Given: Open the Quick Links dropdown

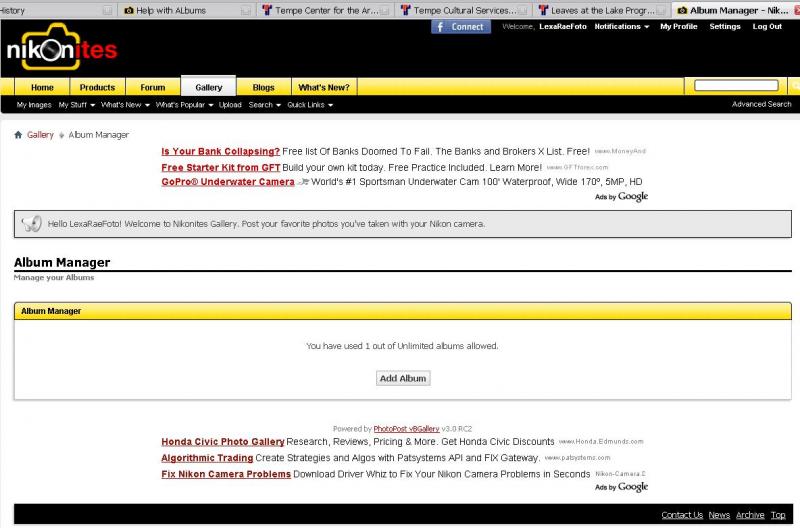Looking at the screenshot, I should coord(309,105).
